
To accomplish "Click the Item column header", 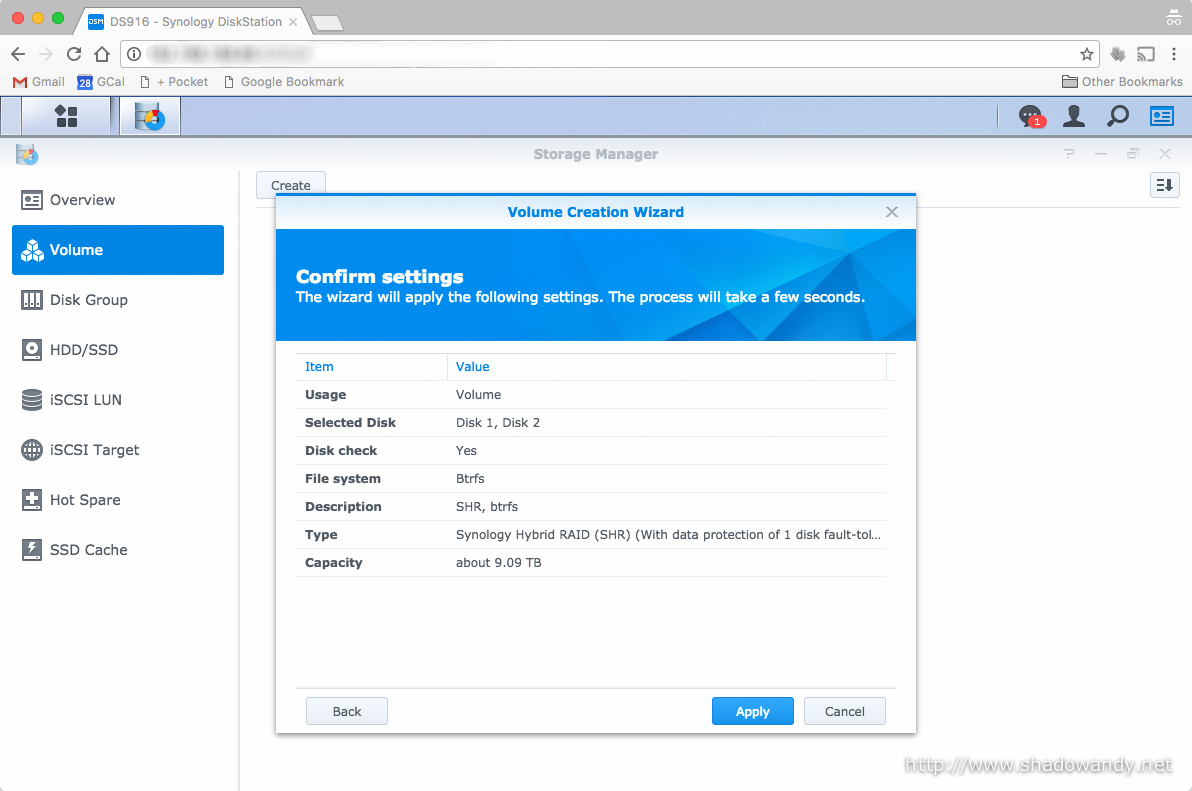I will 371,366.
